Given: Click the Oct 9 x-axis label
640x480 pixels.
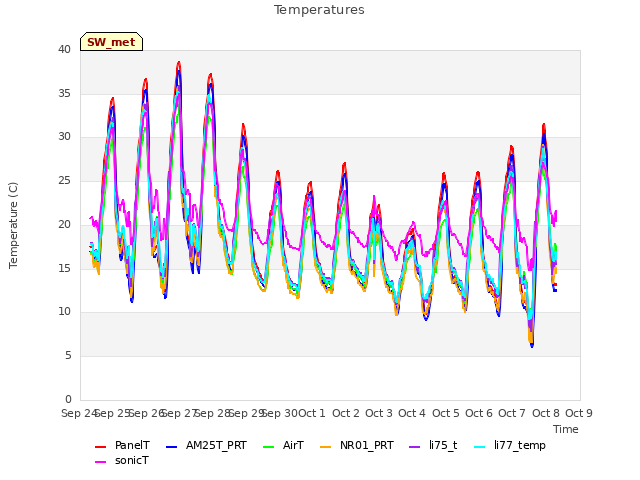Looking at the screenshot, I should pyautogui.click(x=579, y=413).
